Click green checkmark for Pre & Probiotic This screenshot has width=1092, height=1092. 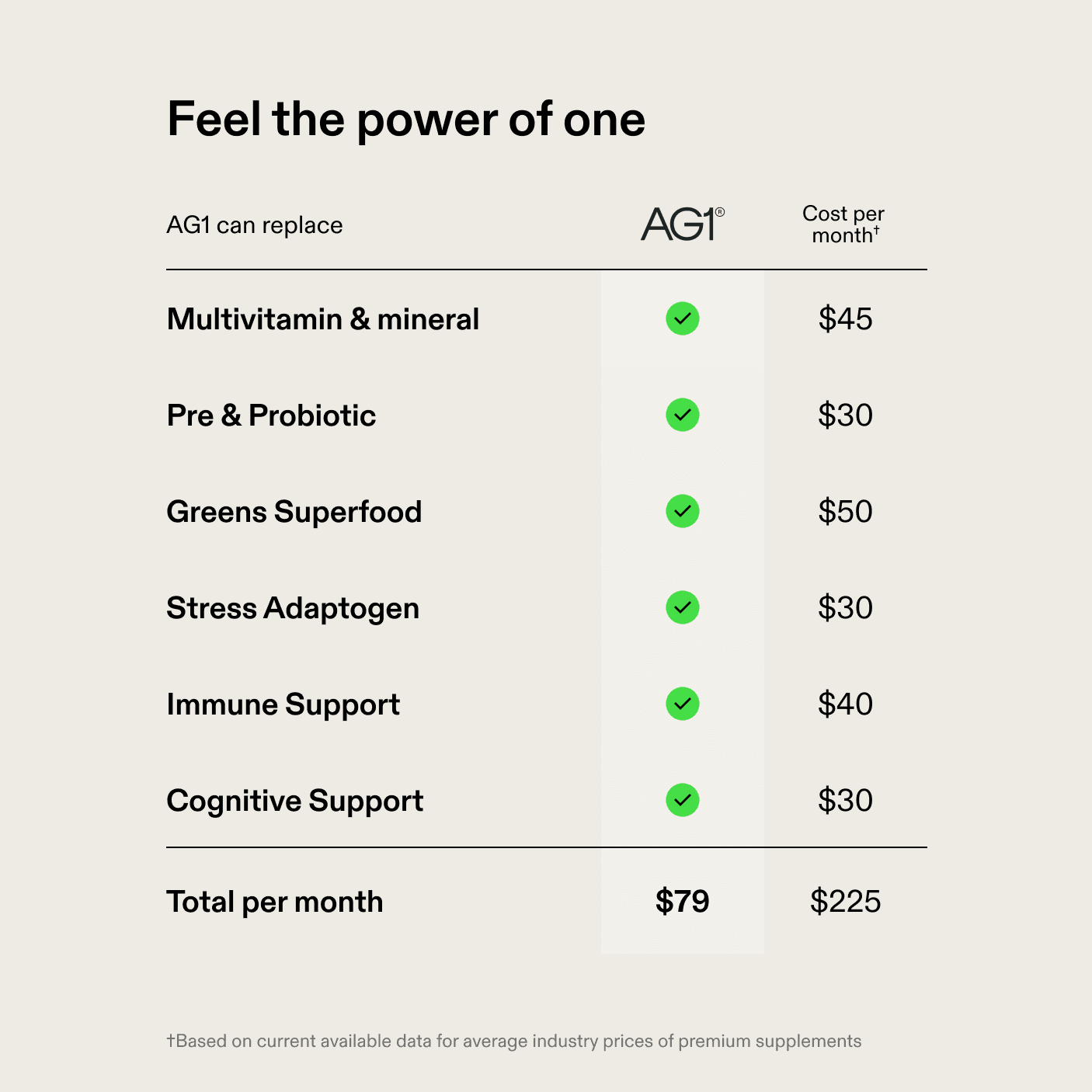[683, 415]
